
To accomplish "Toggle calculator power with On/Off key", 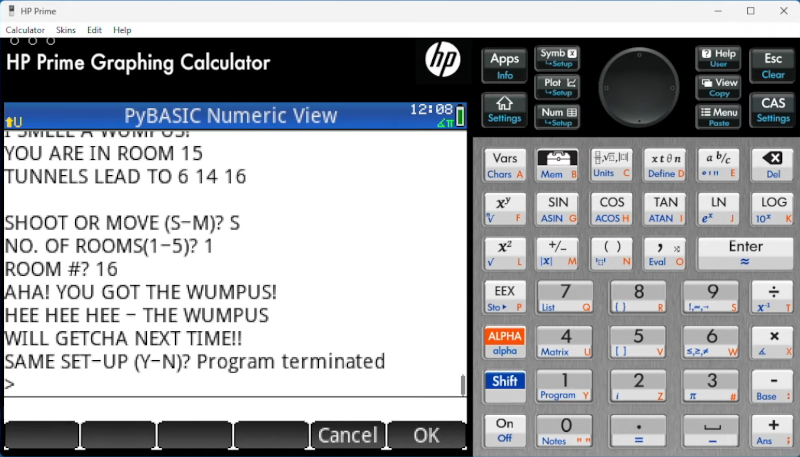I will (x=504, y=430).
